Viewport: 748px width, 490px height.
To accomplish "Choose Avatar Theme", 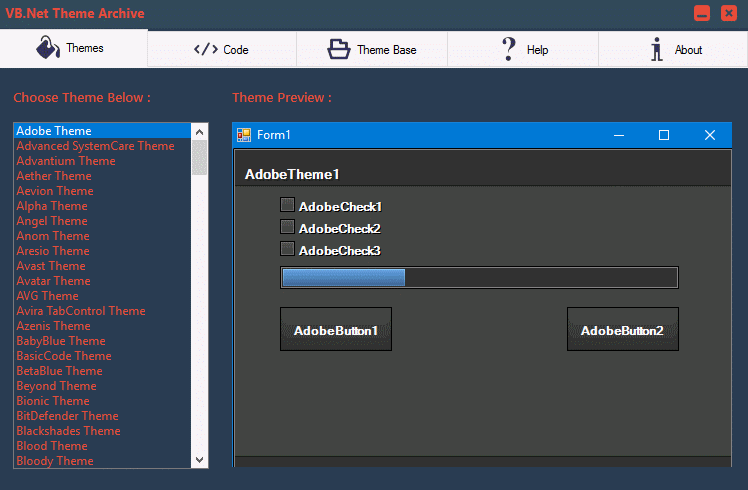I will point(103,281).
